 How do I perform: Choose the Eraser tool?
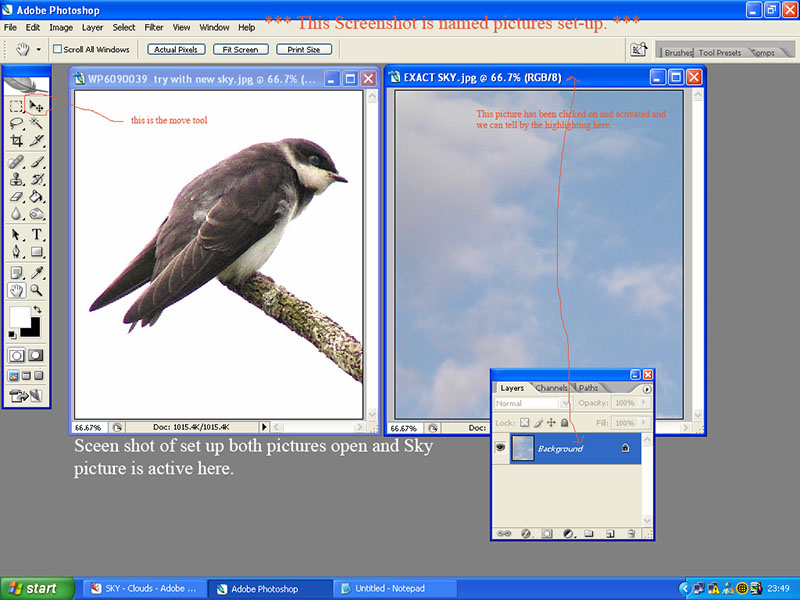16,196
